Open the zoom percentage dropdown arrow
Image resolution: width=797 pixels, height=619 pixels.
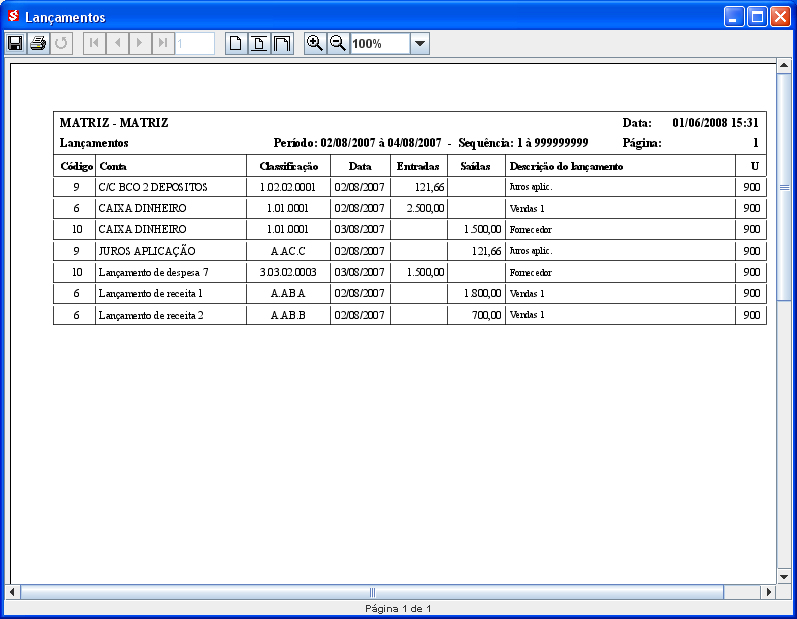click(x=420, y=43)
